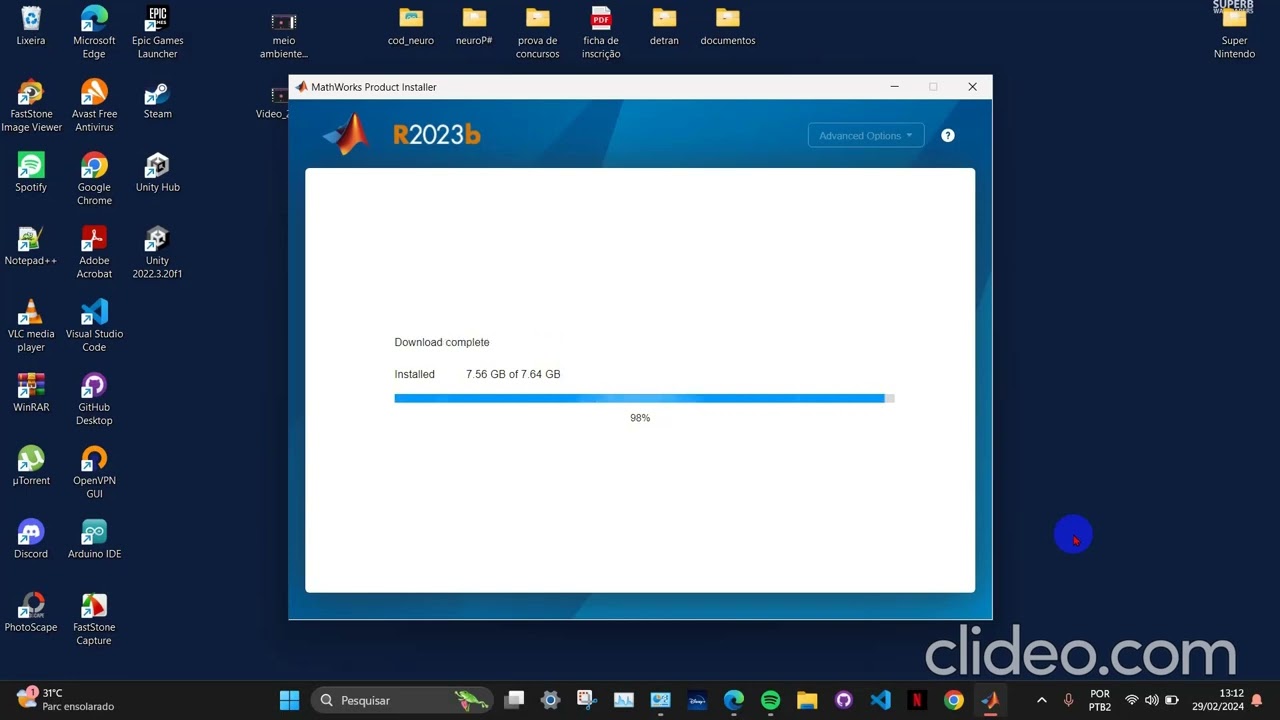The height and width of the screenshot is (720, 1280).
Task: Open the network, volume and battery quick settings
Action: pyautogui.click(x=1152, y=700)
